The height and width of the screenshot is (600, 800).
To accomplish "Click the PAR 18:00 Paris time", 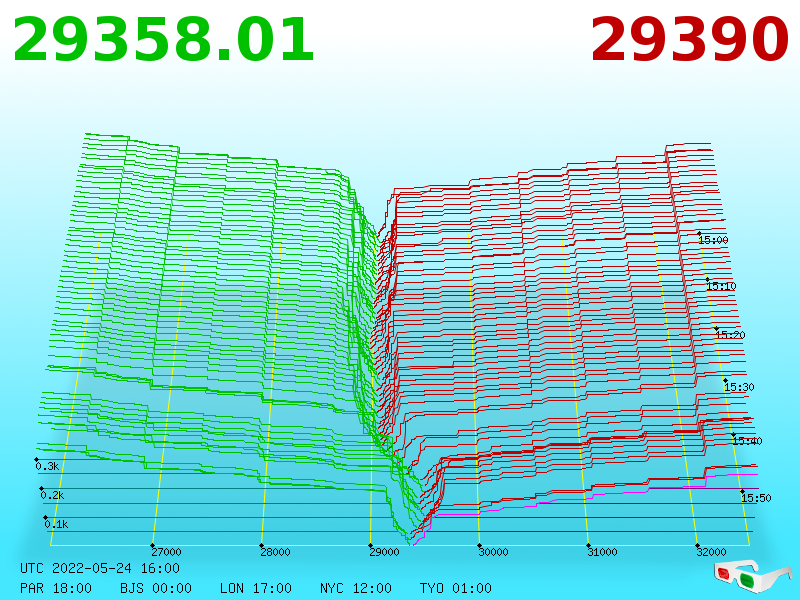I will [56, 588].
